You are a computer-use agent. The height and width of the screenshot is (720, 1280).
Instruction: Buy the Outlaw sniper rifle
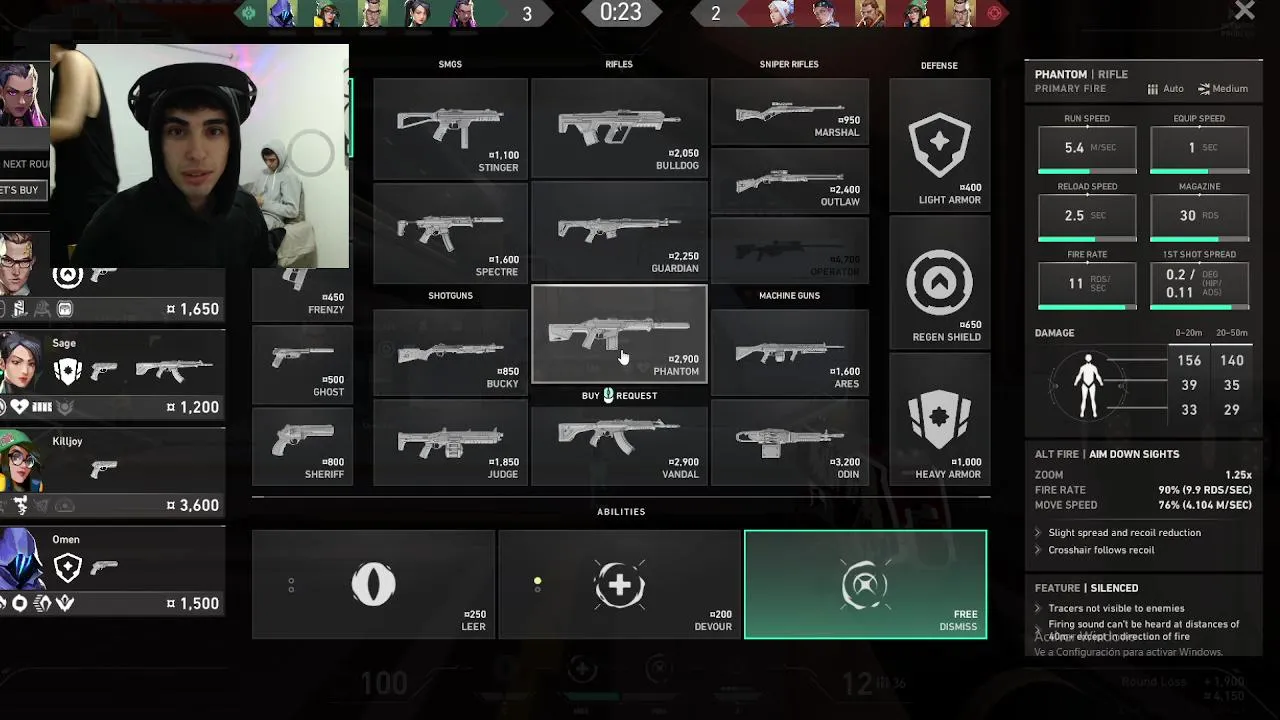tap(789, 181)
